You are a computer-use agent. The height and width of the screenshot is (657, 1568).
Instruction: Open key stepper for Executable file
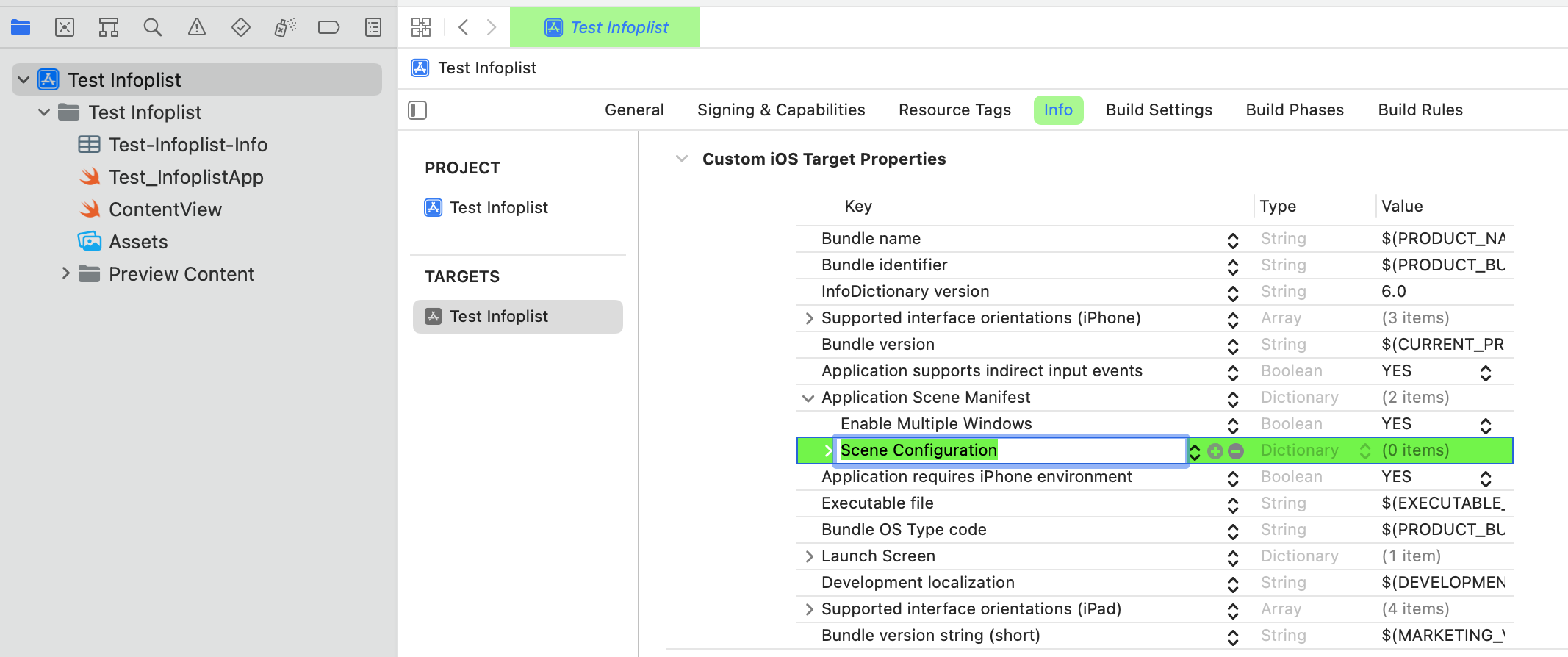coord(1233,505)
